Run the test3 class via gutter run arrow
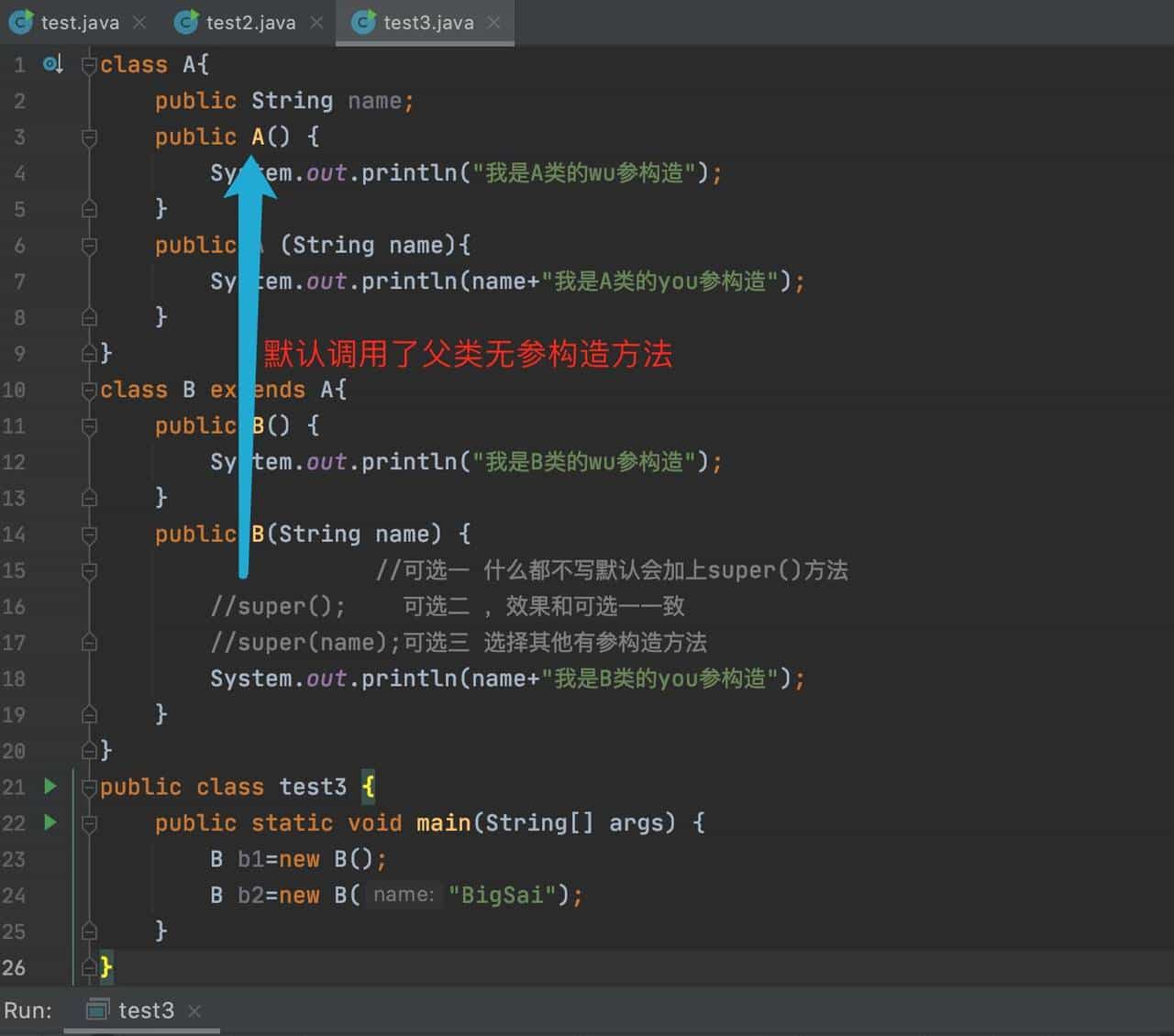 pyautogui.click(x=50, y=786)
